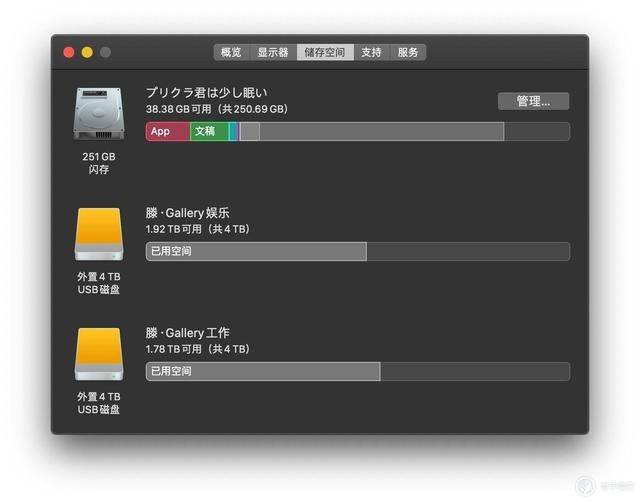Click the 251 GB 闪存 label
640x502 pixels.
[x=99, y=163]
